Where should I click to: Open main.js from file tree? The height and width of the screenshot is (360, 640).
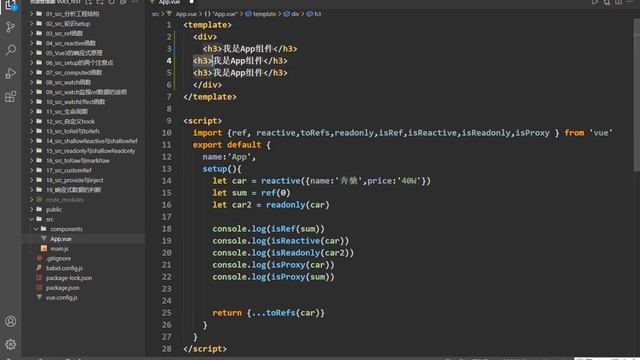click(83, 249)
